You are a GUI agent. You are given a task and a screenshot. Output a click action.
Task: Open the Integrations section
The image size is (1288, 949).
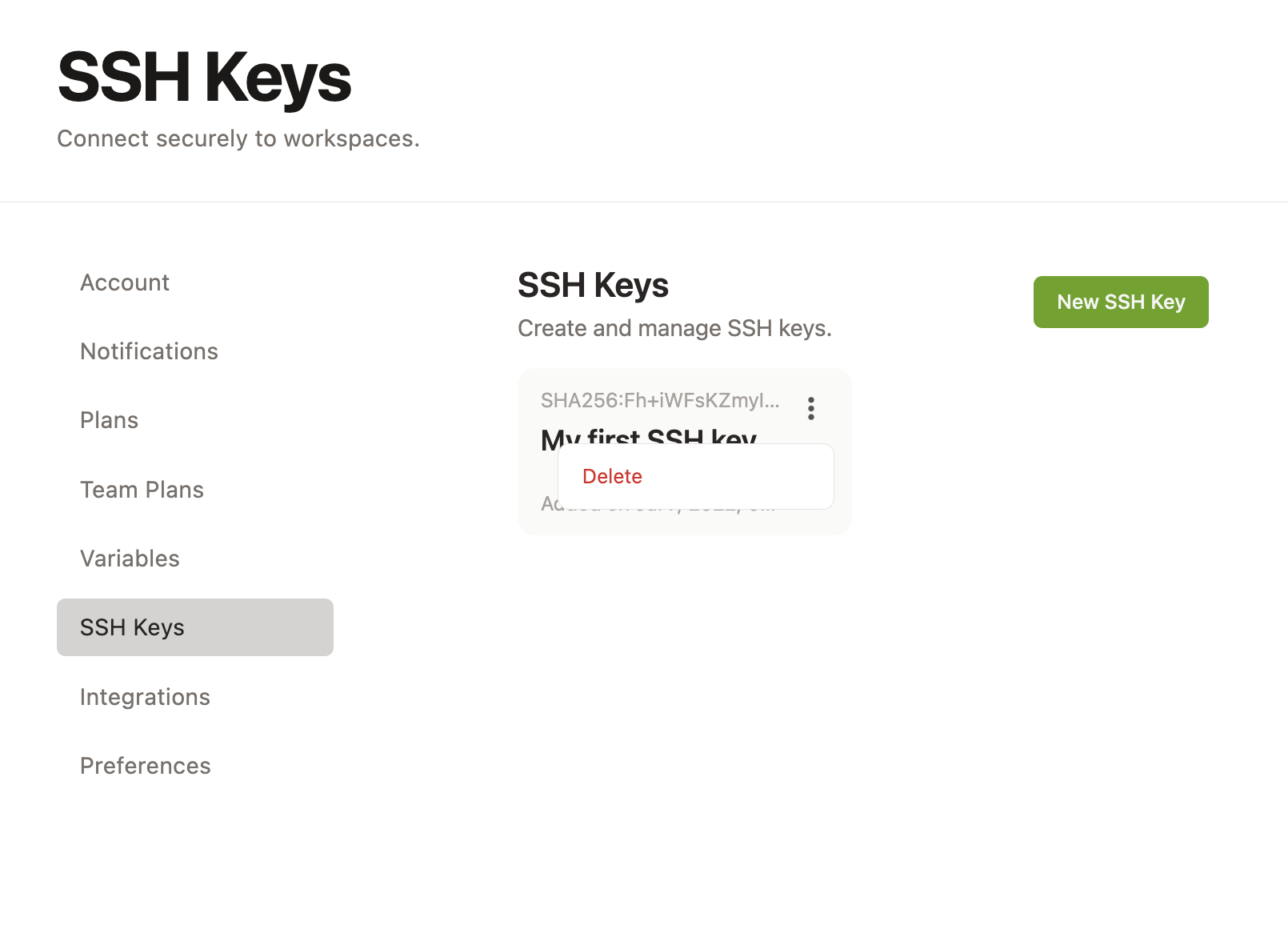(x=145, y=697)
